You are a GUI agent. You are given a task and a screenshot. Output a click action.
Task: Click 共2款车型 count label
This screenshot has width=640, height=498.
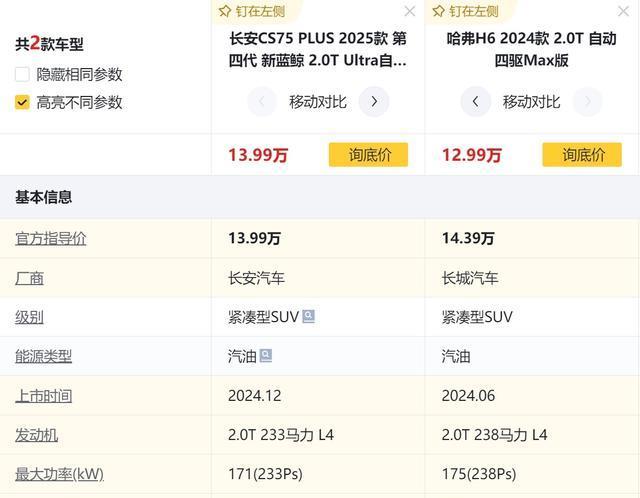click(49, 44)
